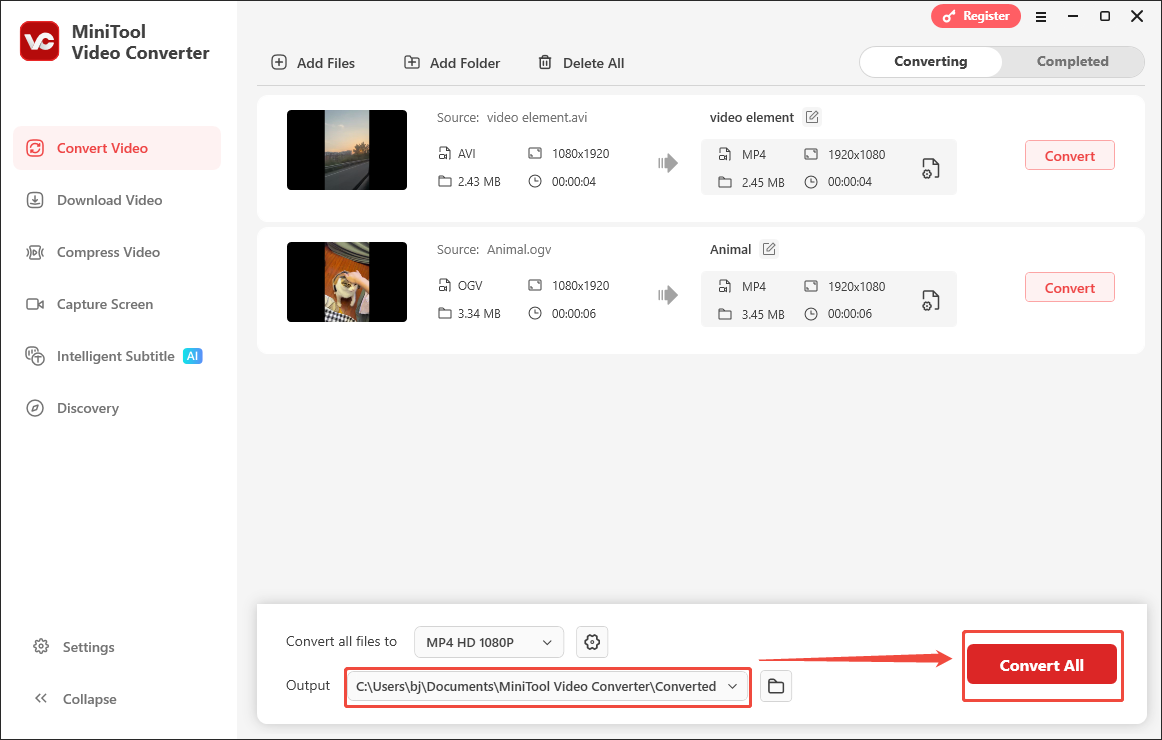
Task: Open the Intelligent Subtitle feature
Action: 115,356
